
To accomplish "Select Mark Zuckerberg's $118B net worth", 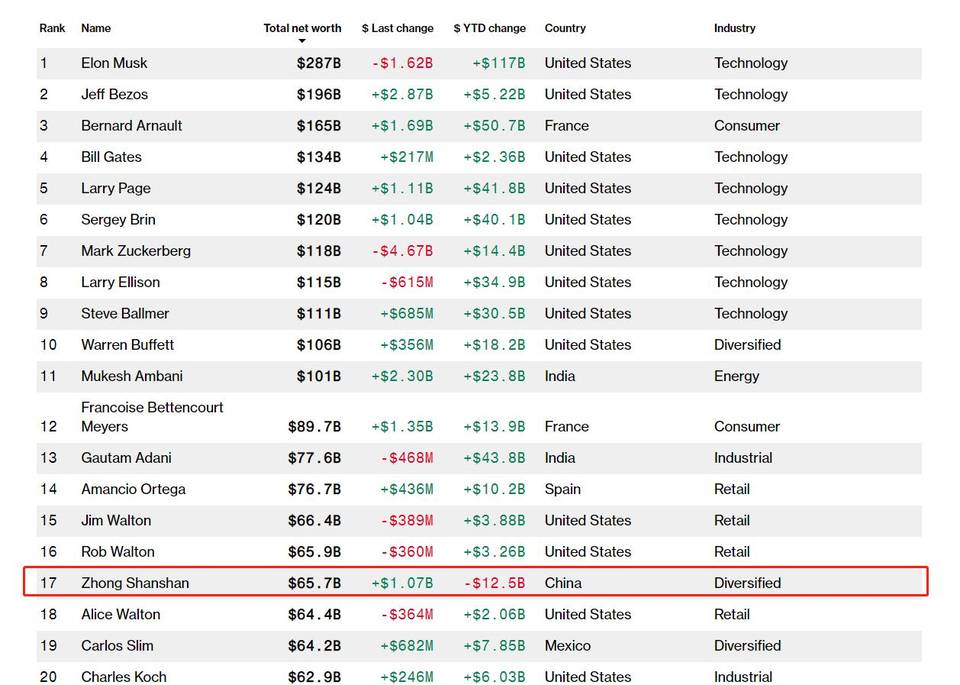I will click(x=318, y=251).
